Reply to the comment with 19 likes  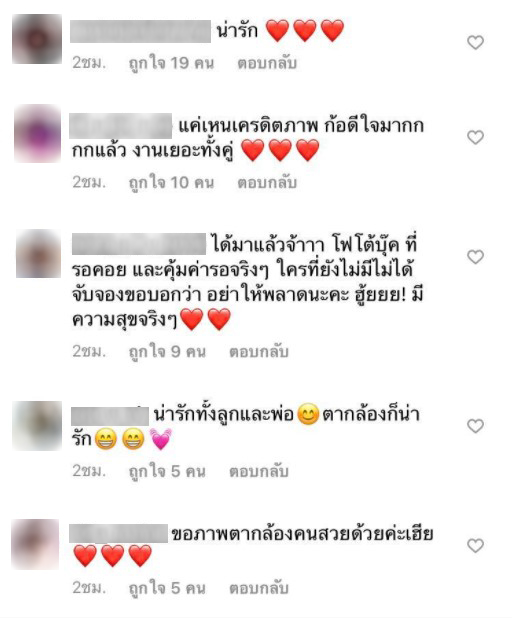click(267, 63)
